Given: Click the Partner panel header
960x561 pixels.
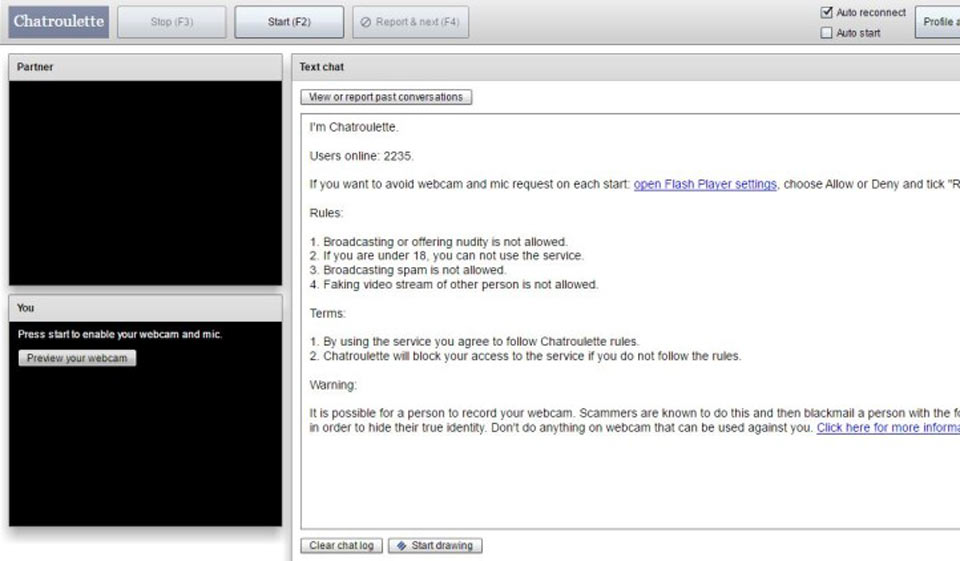Looking at the screenshot, I should (x=145, y=67).
